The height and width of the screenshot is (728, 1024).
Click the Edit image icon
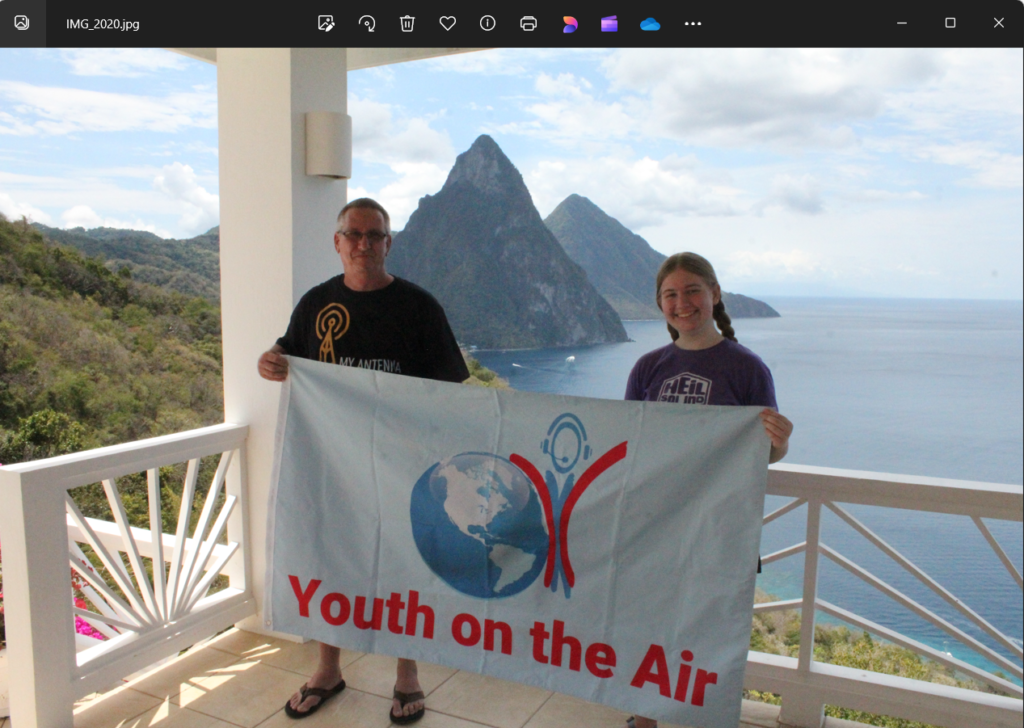click(x=326, y=24)
